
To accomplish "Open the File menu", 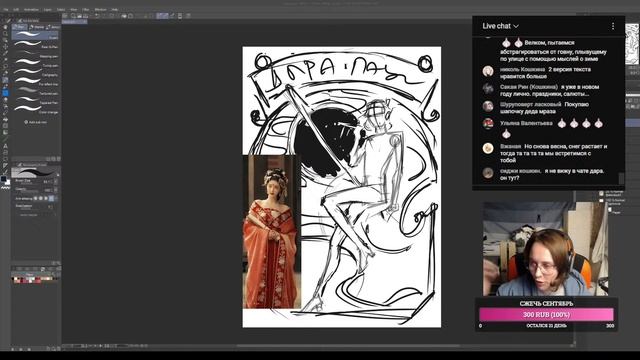I will click(6, 9).
